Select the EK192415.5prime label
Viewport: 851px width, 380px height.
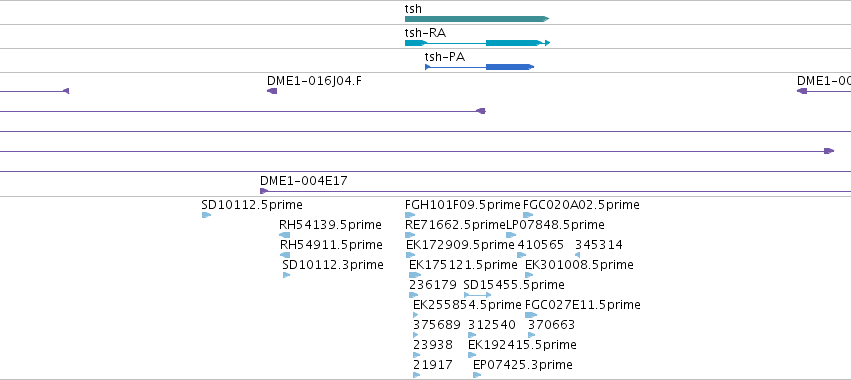[522, 345]
